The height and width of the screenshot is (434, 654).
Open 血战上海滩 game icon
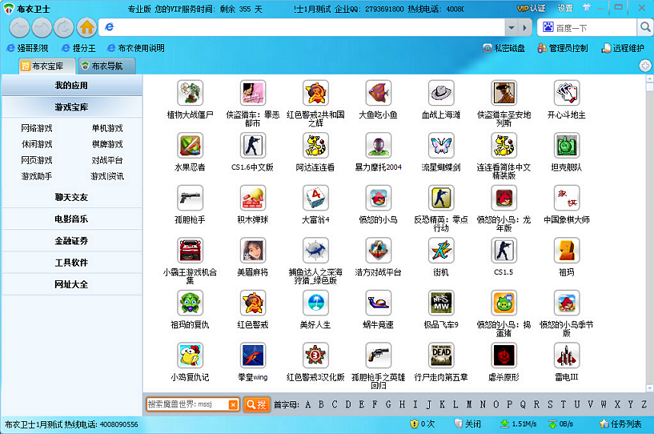pyautogui.click(x=441, y=93)
